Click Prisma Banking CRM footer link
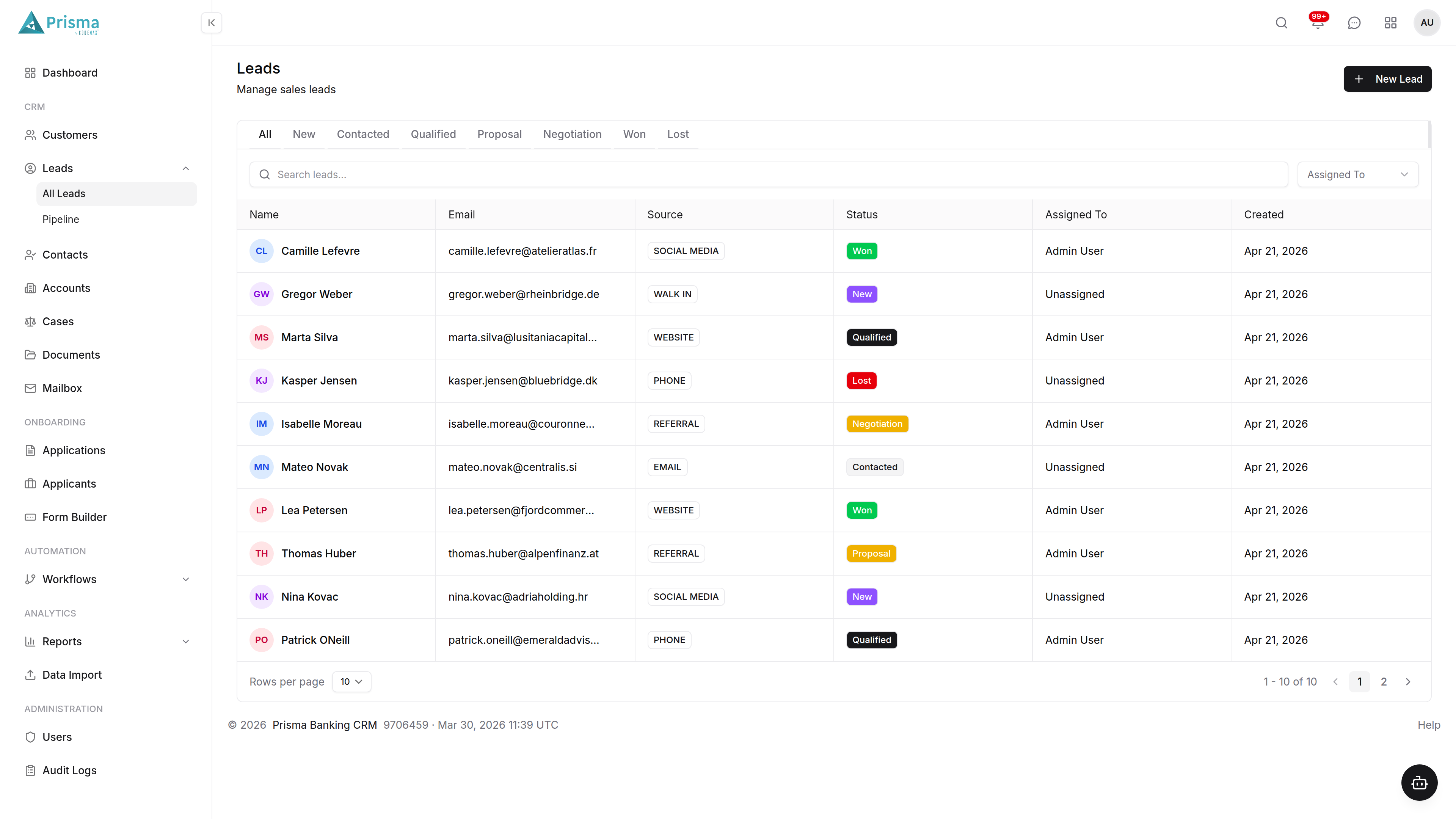This screenshot has height=819, width=1456. tap(325, 725)
